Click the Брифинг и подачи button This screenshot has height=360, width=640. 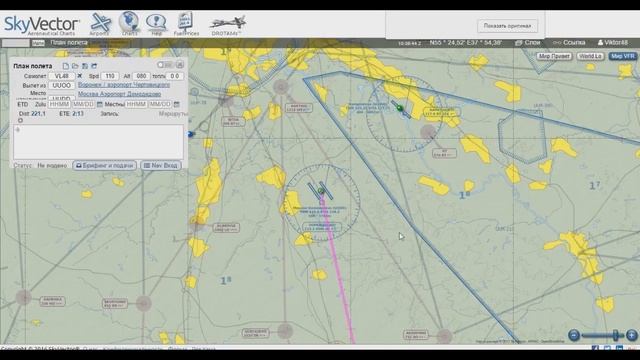(x=104, y=165)
